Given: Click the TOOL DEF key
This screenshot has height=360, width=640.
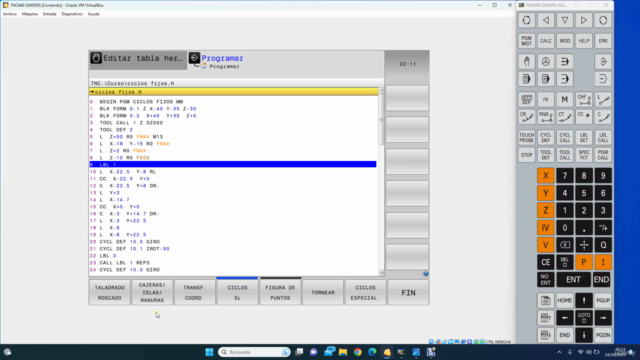Looking at the screenshot, I should click(x=546, y=155).
